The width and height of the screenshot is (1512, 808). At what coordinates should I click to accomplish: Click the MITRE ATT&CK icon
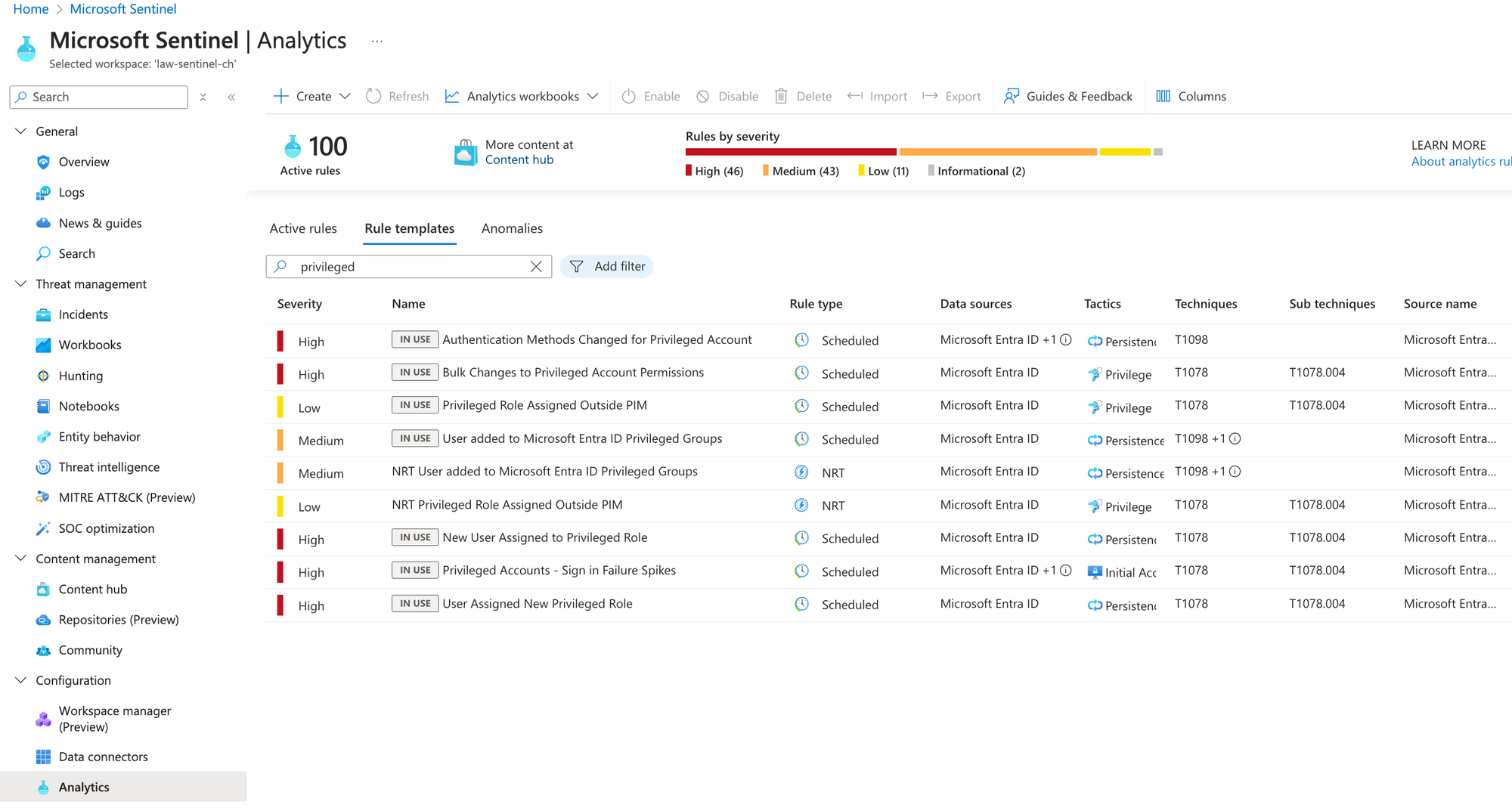pos(43,497)
